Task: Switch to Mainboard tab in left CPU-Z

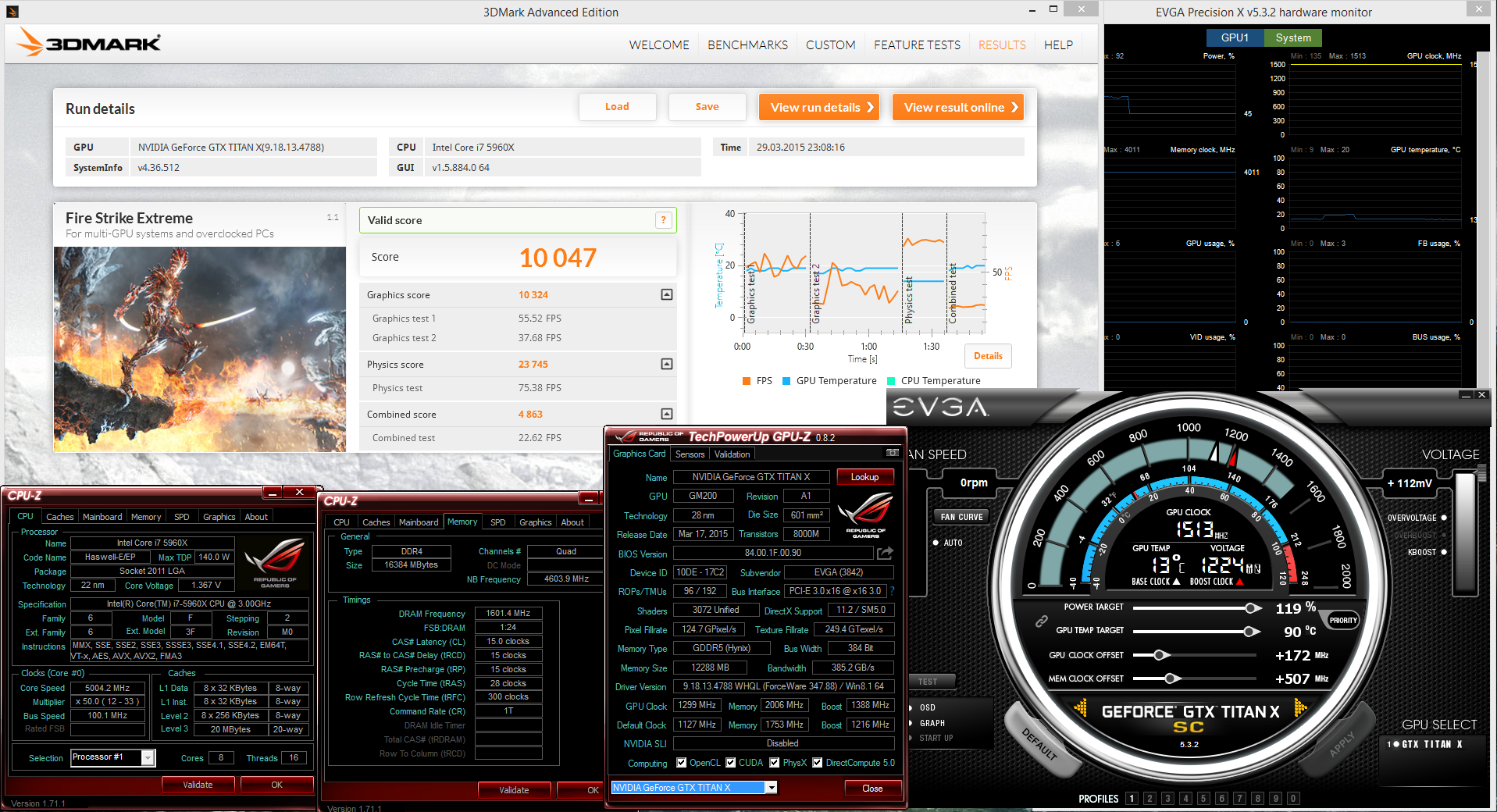Action: (x=102, y=517)
